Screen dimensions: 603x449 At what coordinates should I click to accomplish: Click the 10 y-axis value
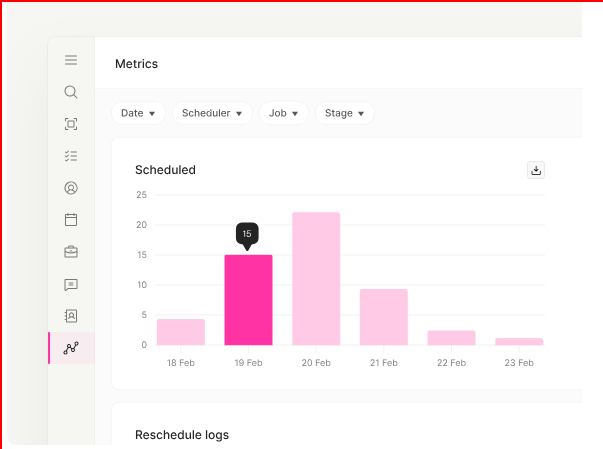tap(142, 285)
